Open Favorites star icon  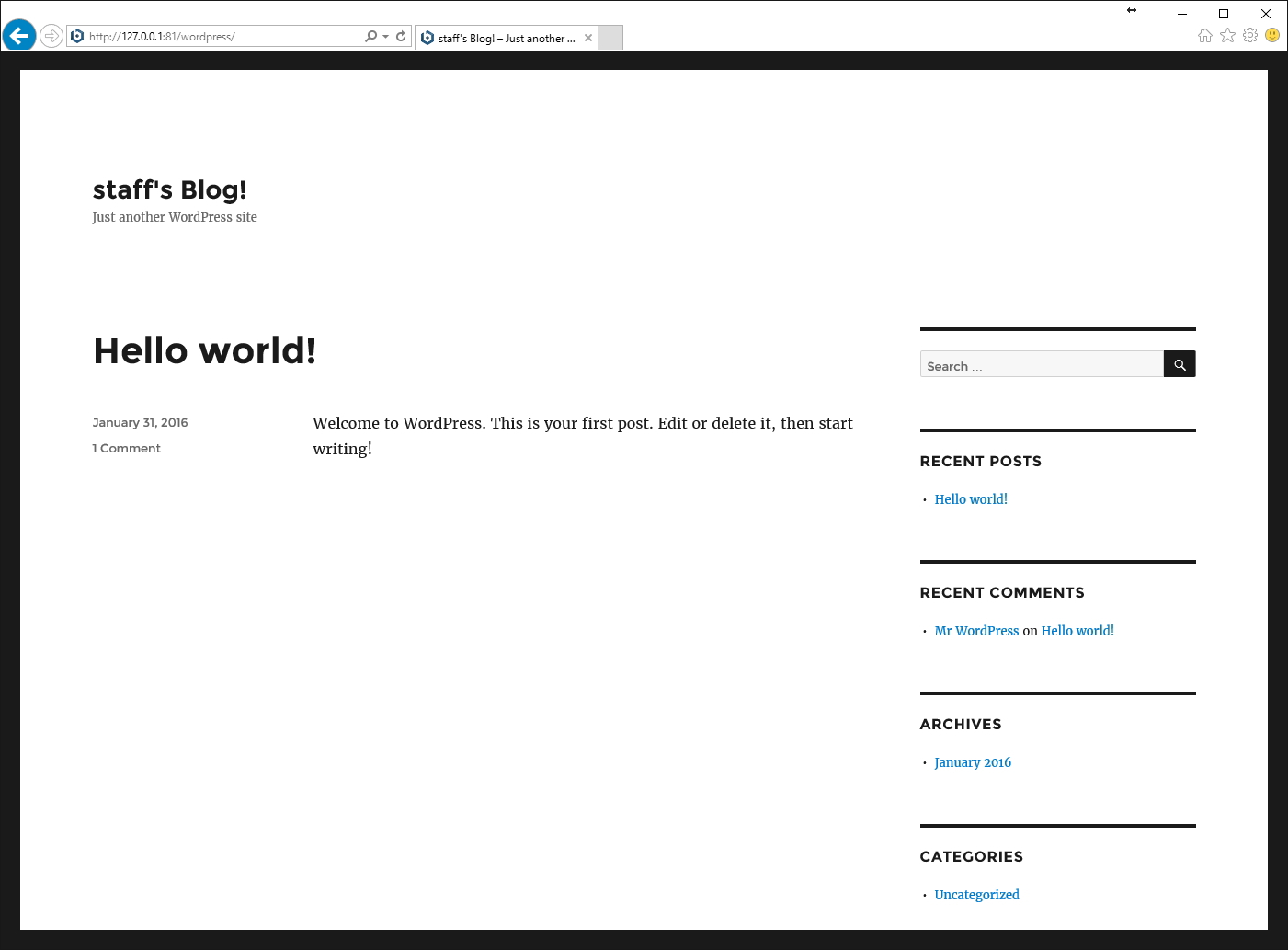click(1227, 35)
